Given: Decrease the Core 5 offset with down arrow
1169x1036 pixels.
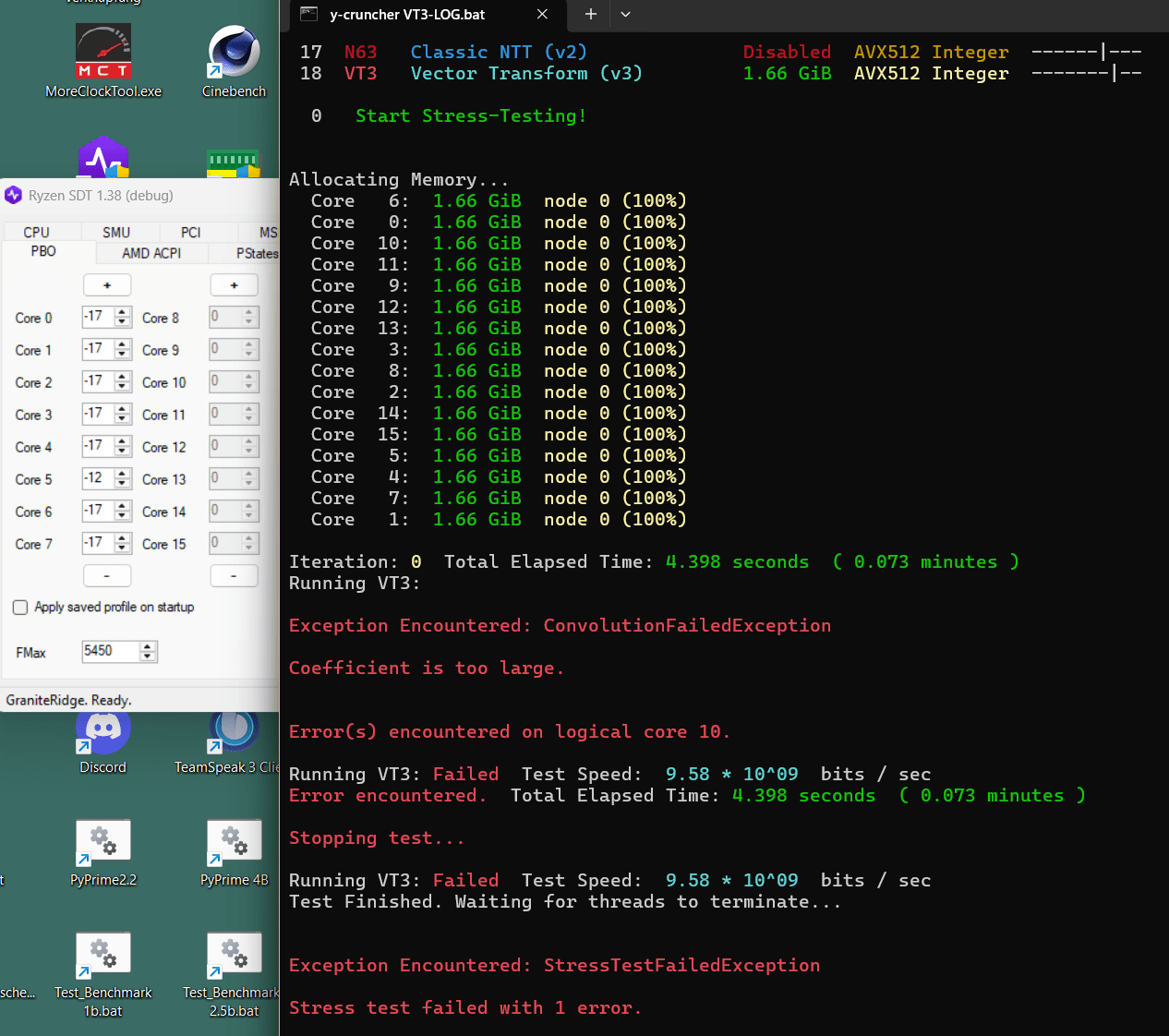Looking at the screenshot, I should click(x=123, y=484).
